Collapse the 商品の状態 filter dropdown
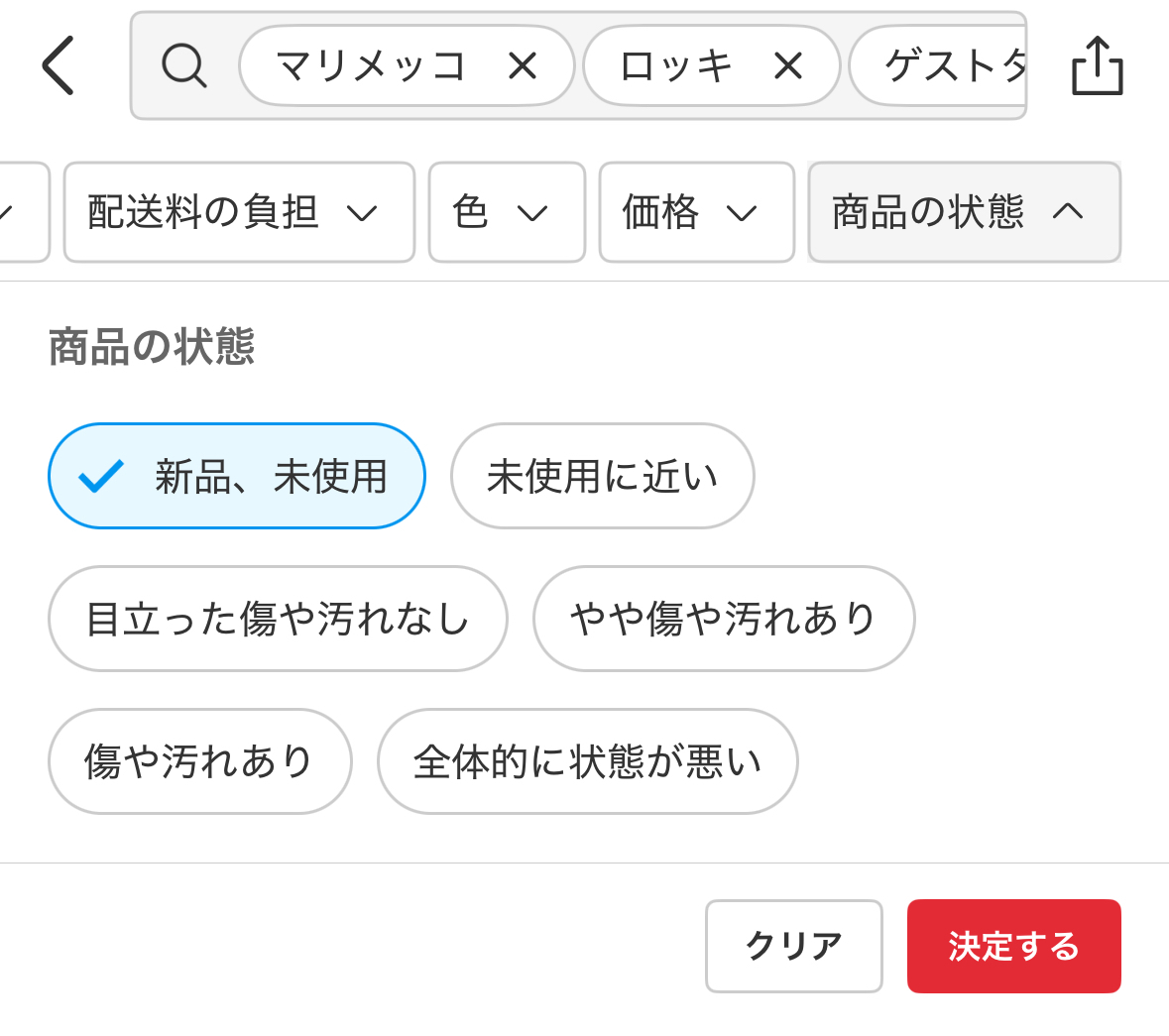Viewport: 1169px width, 1036px height. 964,212
